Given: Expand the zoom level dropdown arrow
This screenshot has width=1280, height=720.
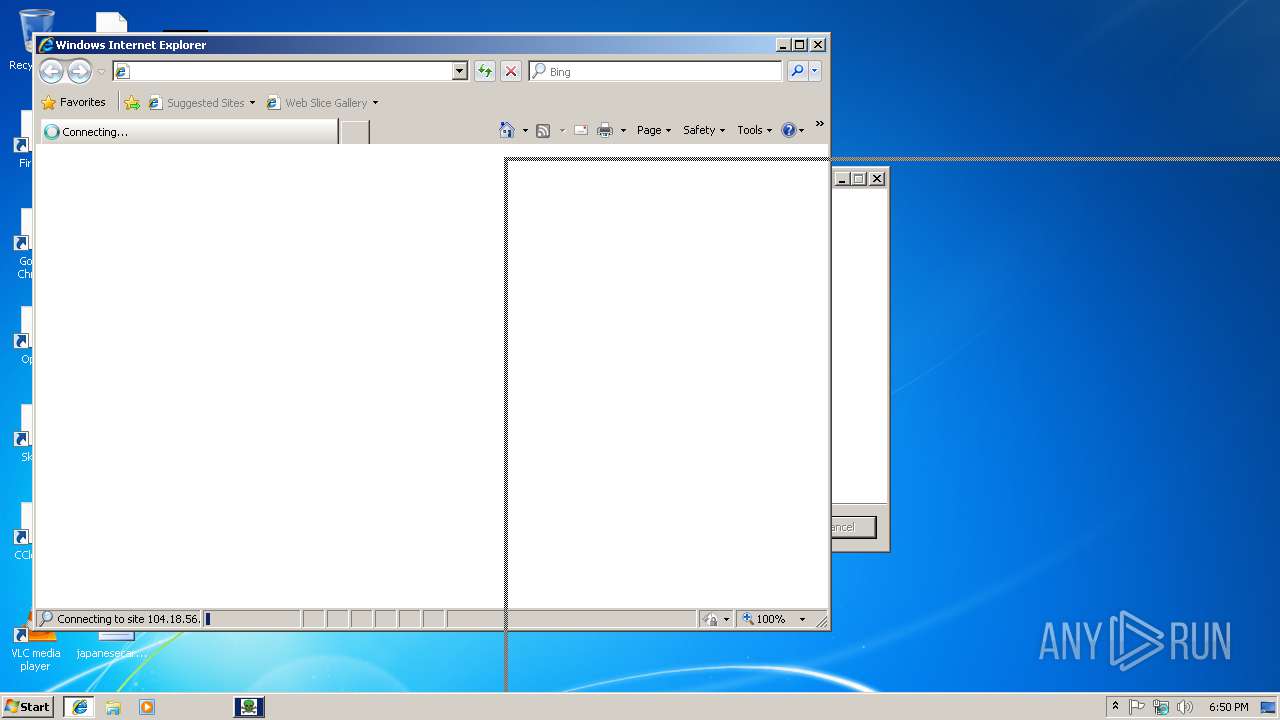Looking at the screenshot, I should click(802, 619).
